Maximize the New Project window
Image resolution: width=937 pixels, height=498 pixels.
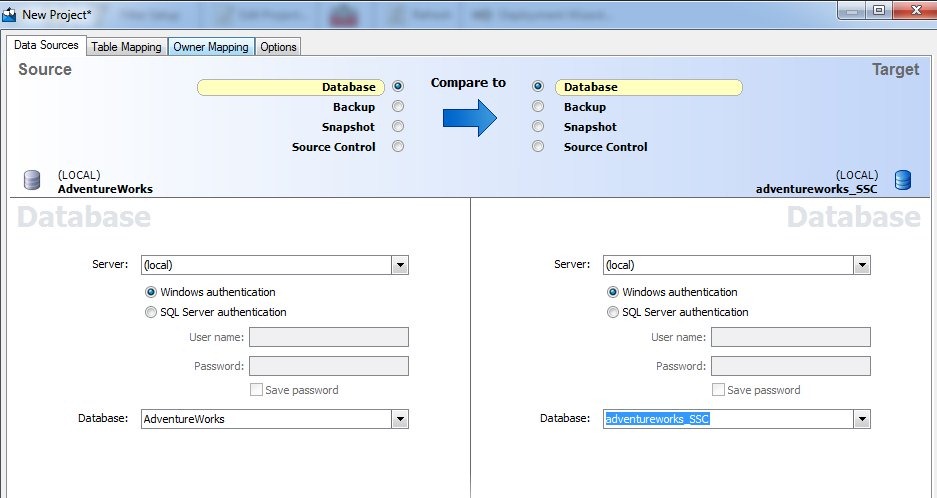[x=879, y=10]
